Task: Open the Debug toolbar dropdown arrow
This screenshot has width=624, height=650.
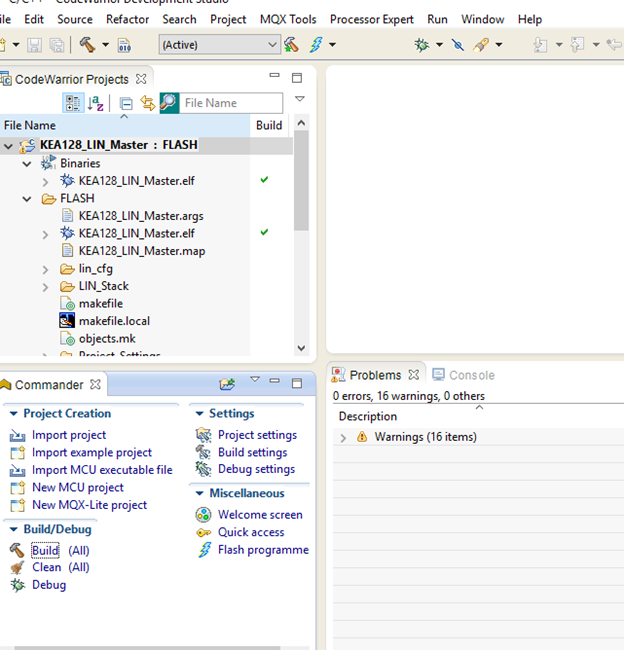Action: pos(439,44)
